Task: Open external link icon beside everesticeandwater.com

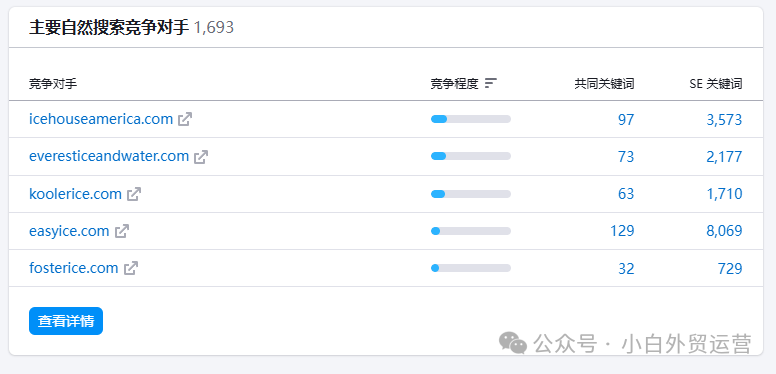Action: (201, 157)
